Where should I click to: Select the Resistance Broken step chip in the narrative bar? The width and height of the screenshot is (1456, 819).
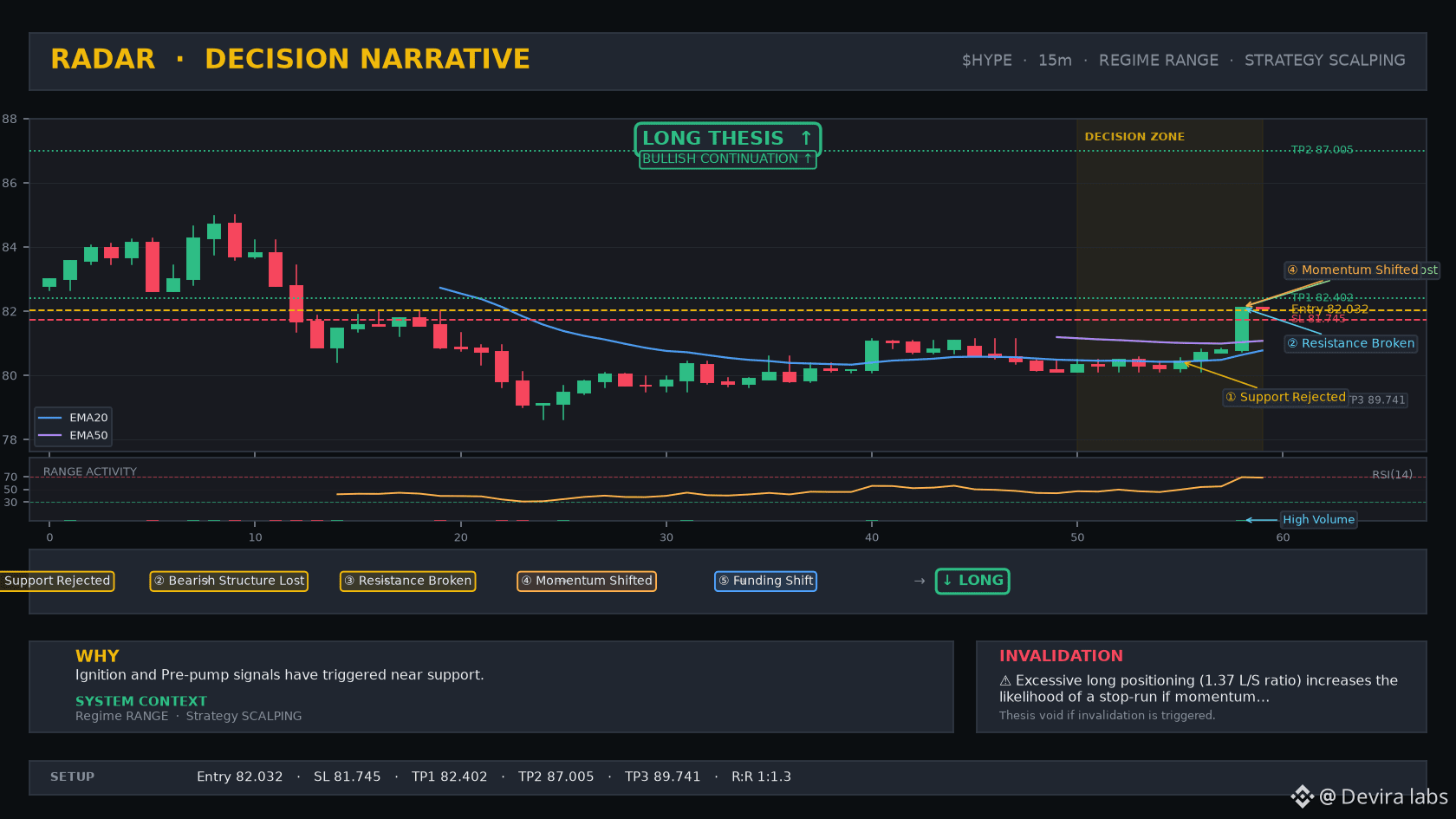pyautogui.click(x=407, y=581)
